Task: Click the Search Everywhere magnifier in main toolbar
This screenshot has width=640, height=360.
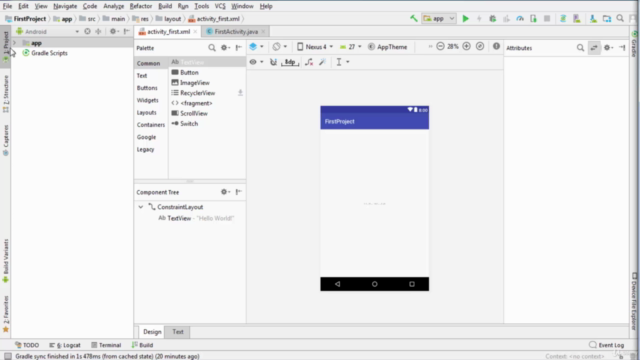Action: tap(620, 18)
